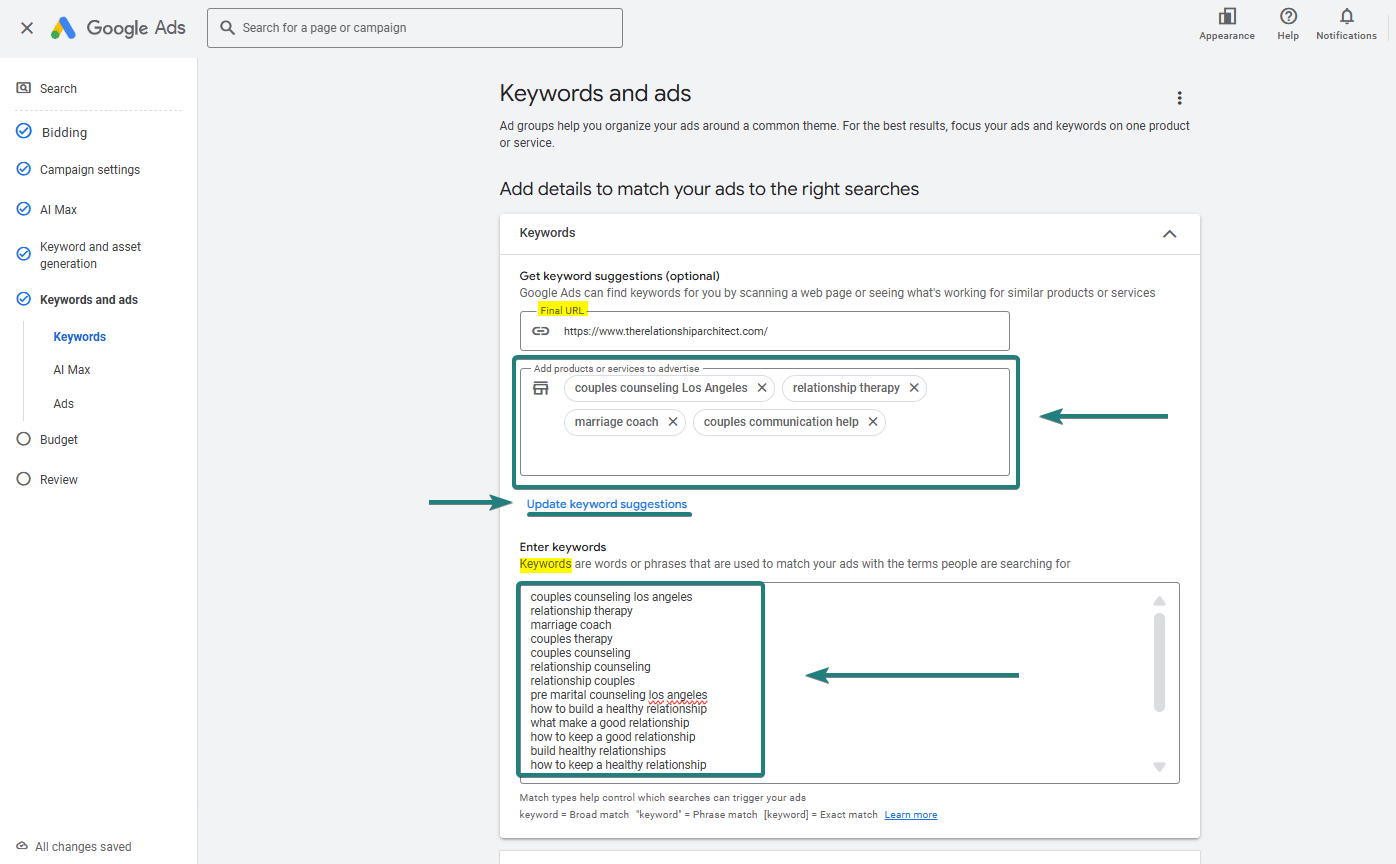
Task: Open the AI Max step in sidebar
Action: 58,210
